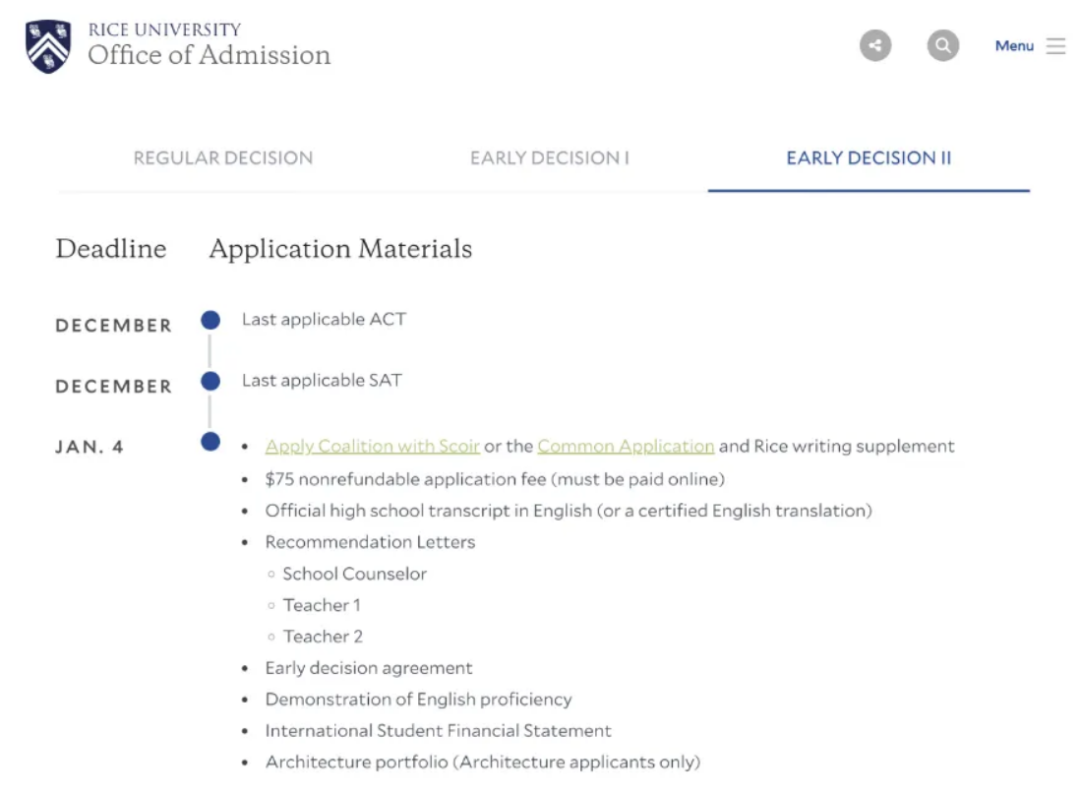Image resolution: width=1080 pixels, height=797 pixels.
Task: Open the Common Application link
Action: pos(625,446)
